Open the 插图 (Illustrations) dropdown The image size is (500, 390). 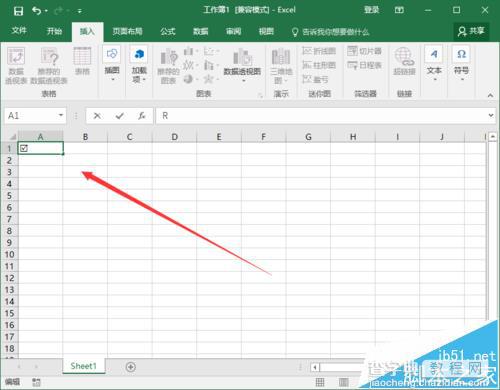[x=112, y=64]
